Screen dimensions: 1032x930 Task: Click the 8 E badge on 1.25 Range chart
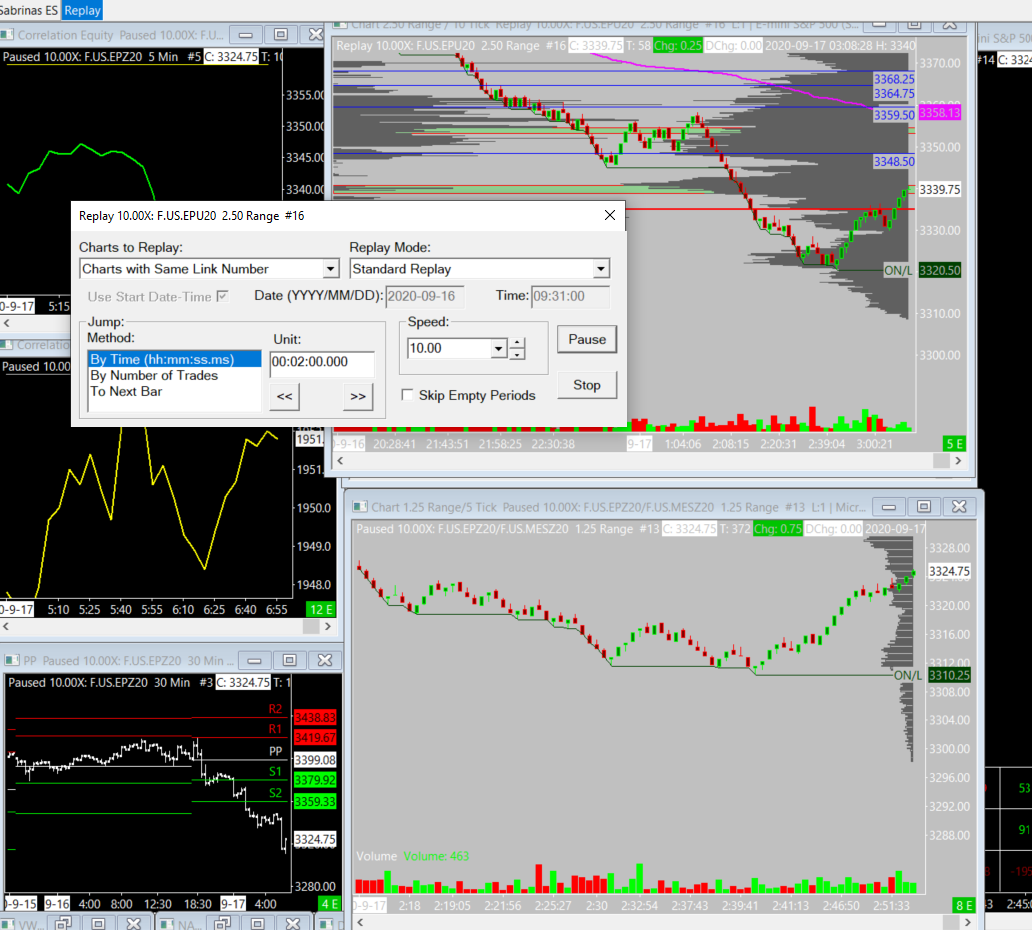[x=964, y=906]
